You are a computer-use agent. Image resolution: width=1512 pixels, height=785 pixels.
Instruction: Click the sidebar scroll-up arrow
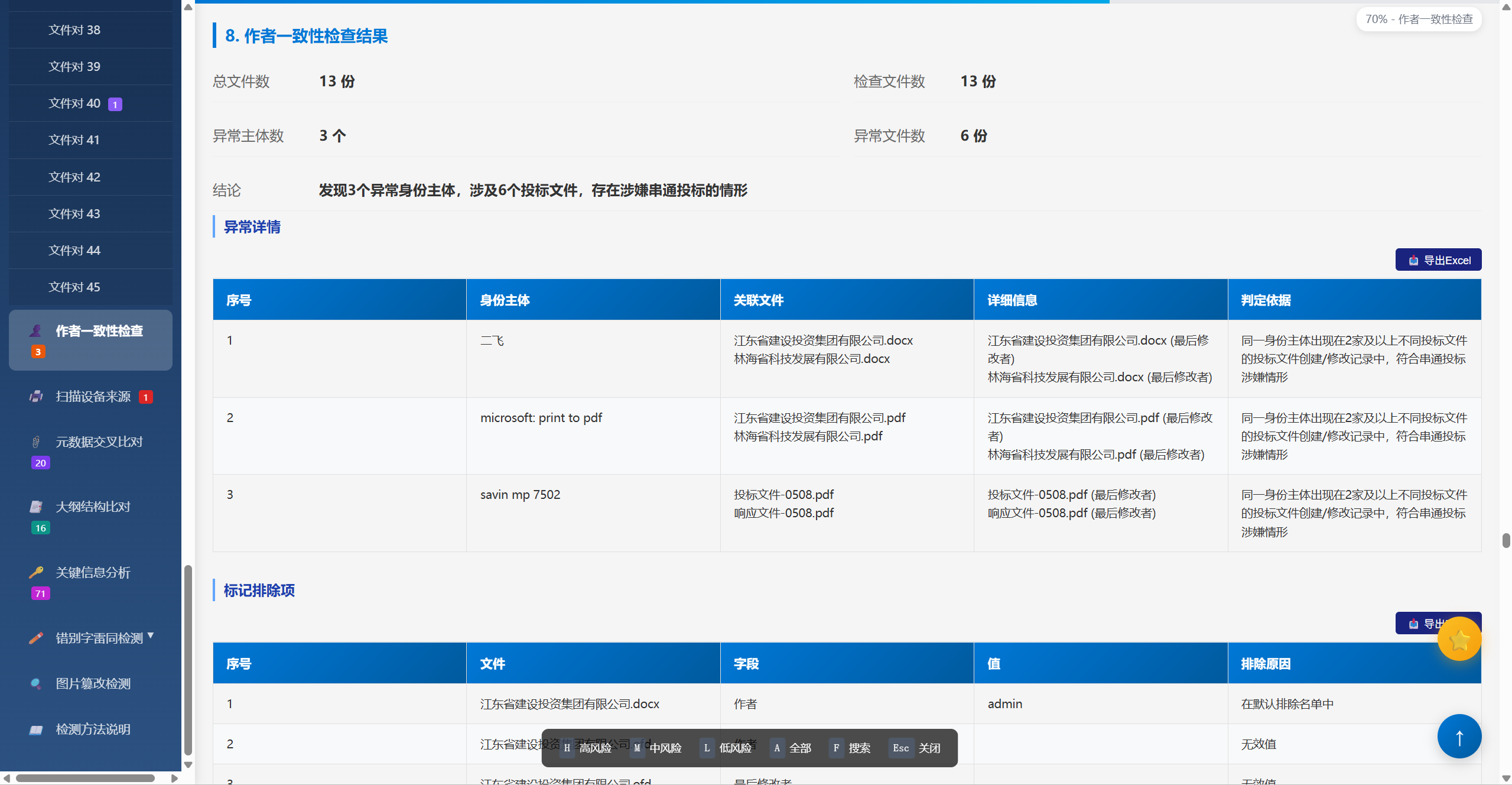(188, 7)
